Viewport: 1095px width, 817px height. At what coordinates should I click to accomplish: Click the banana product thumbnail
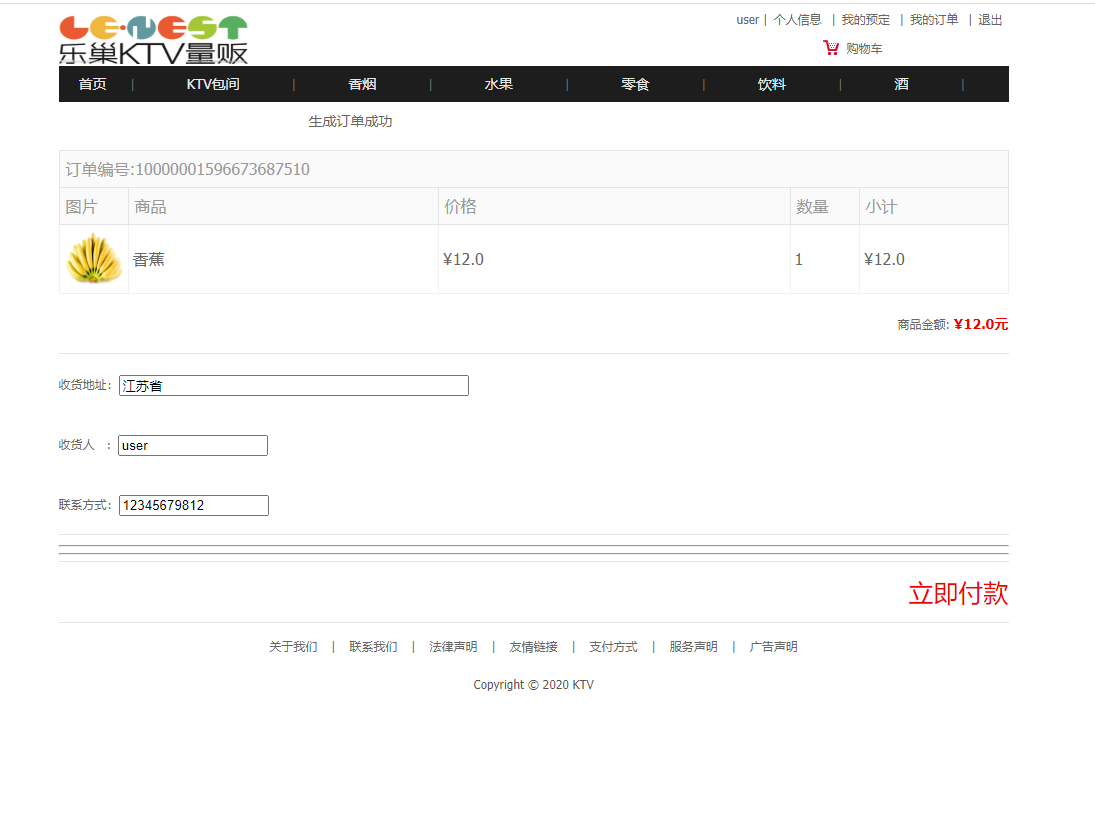[x=94, y=259]
